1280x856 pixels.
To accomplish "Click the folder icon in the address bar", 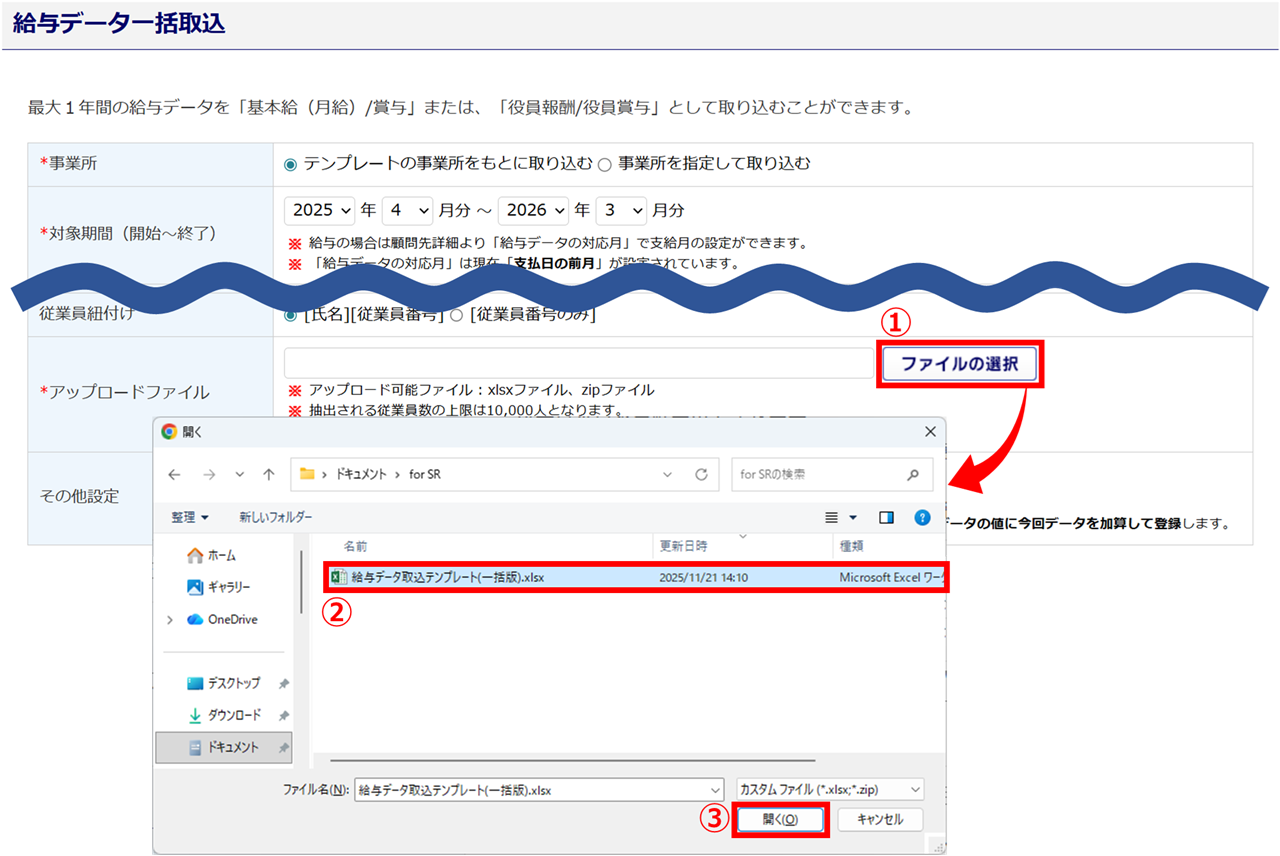I will click(308, 474).
